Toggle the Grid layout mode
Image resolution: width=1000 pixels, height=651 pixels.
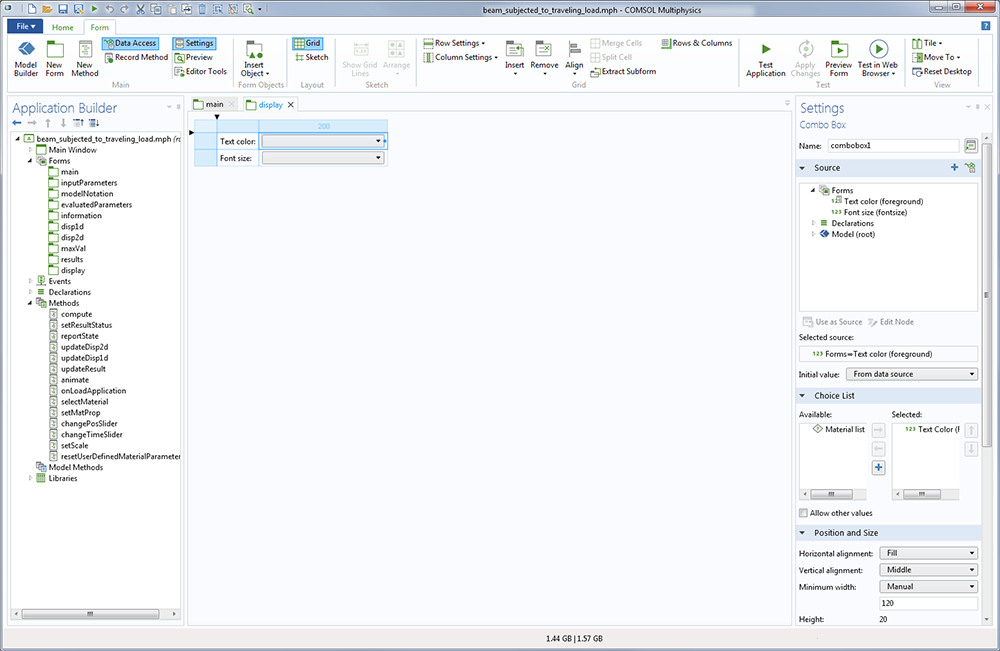(x=307, y=43)
